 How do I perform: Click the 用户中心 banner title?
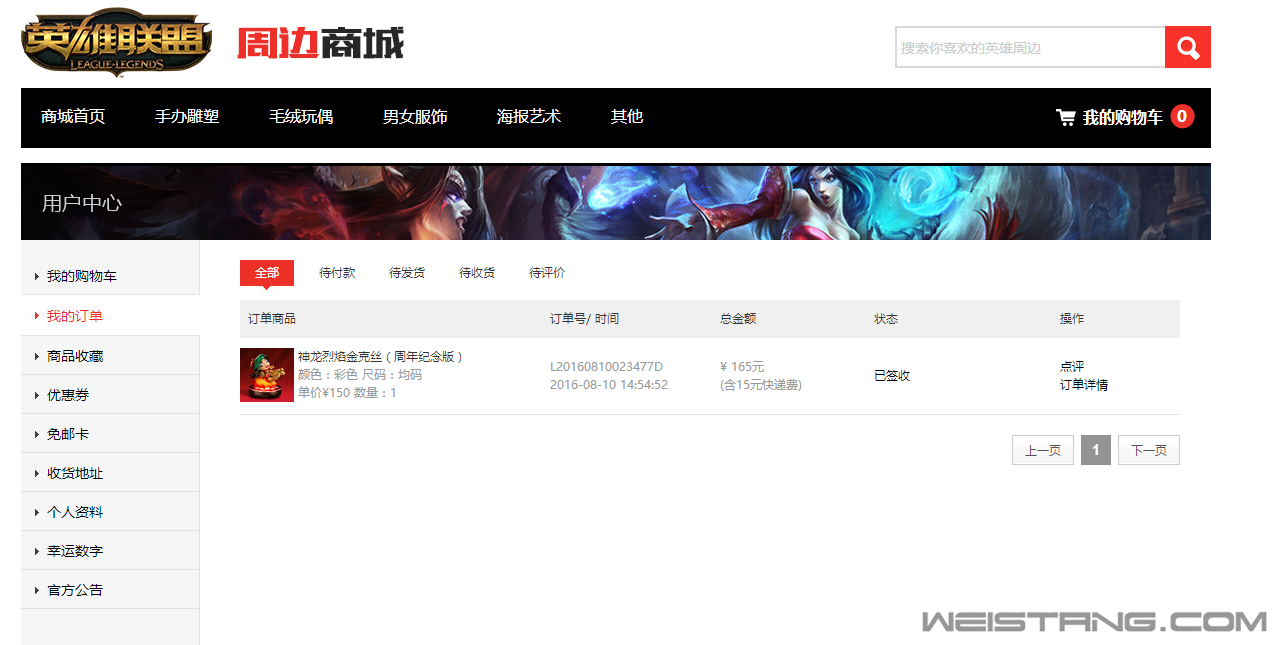pyautogui.click(x=82, y=203)
